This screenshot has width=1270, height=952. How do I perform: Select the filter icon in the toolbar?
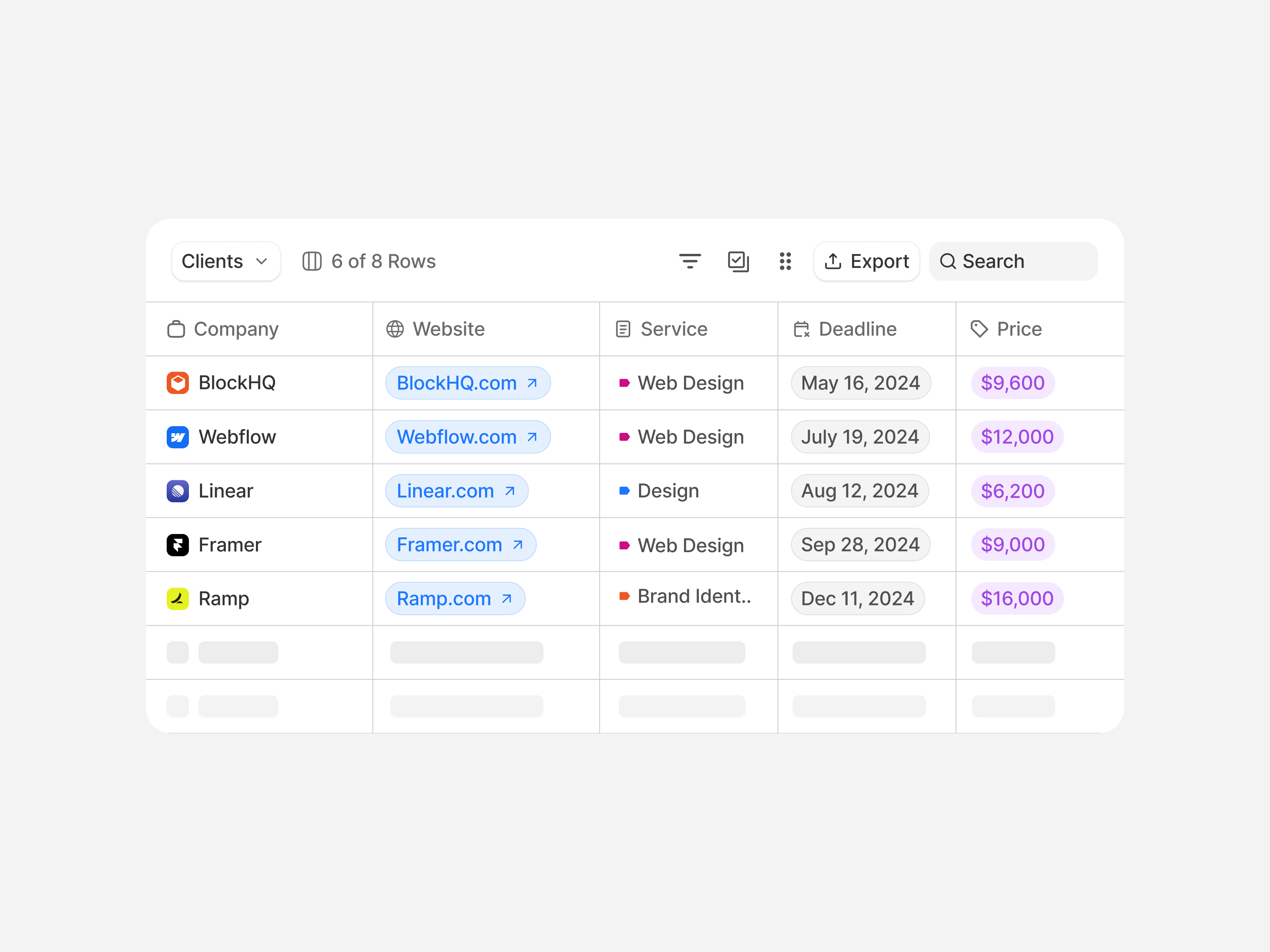[691, 261]
